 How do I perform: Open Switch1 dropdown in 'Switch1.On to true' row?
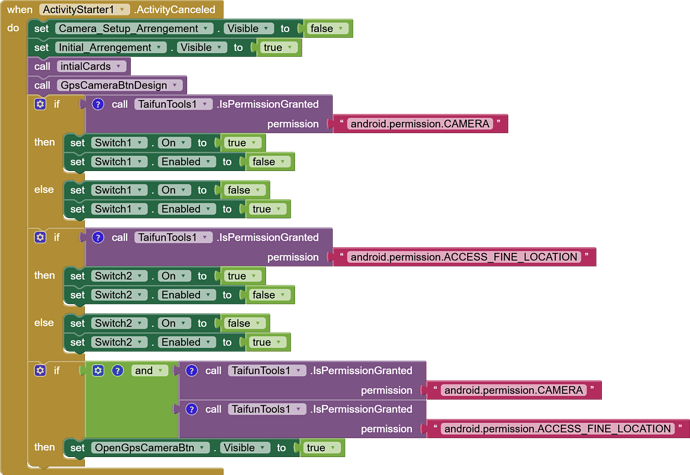(x=119, y=143)
